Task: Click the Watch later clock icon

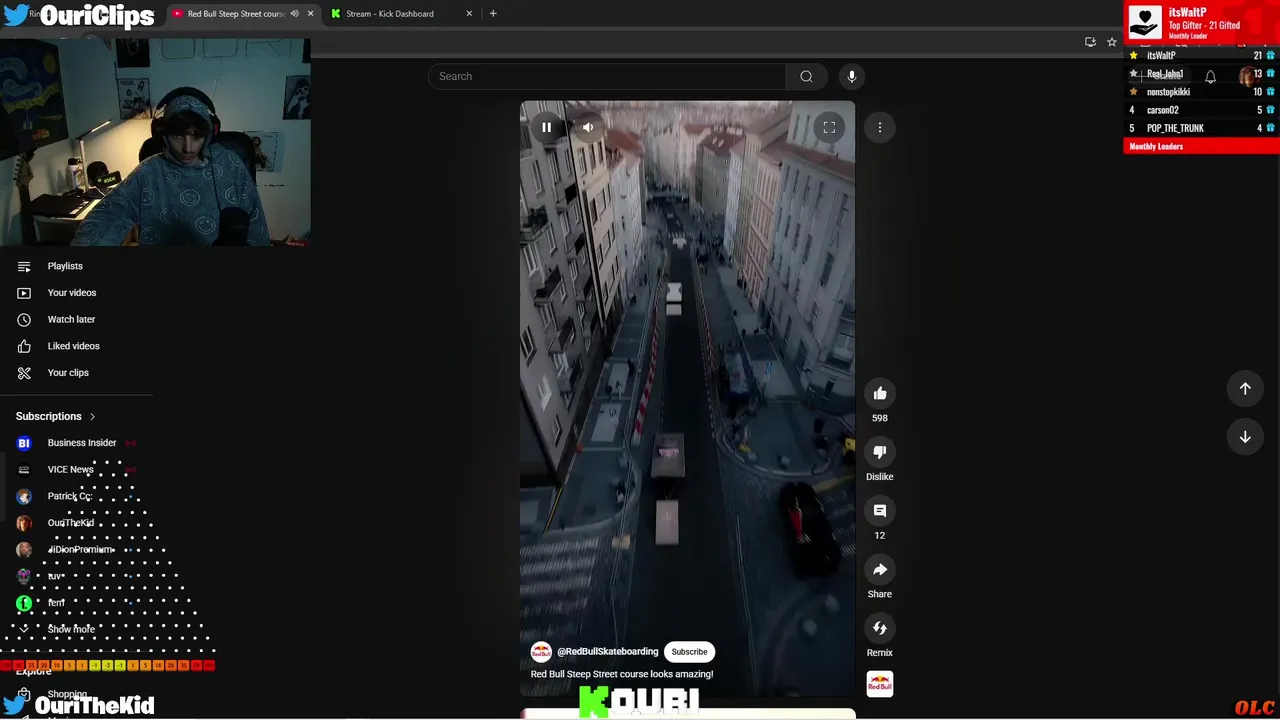Action: 24,319
